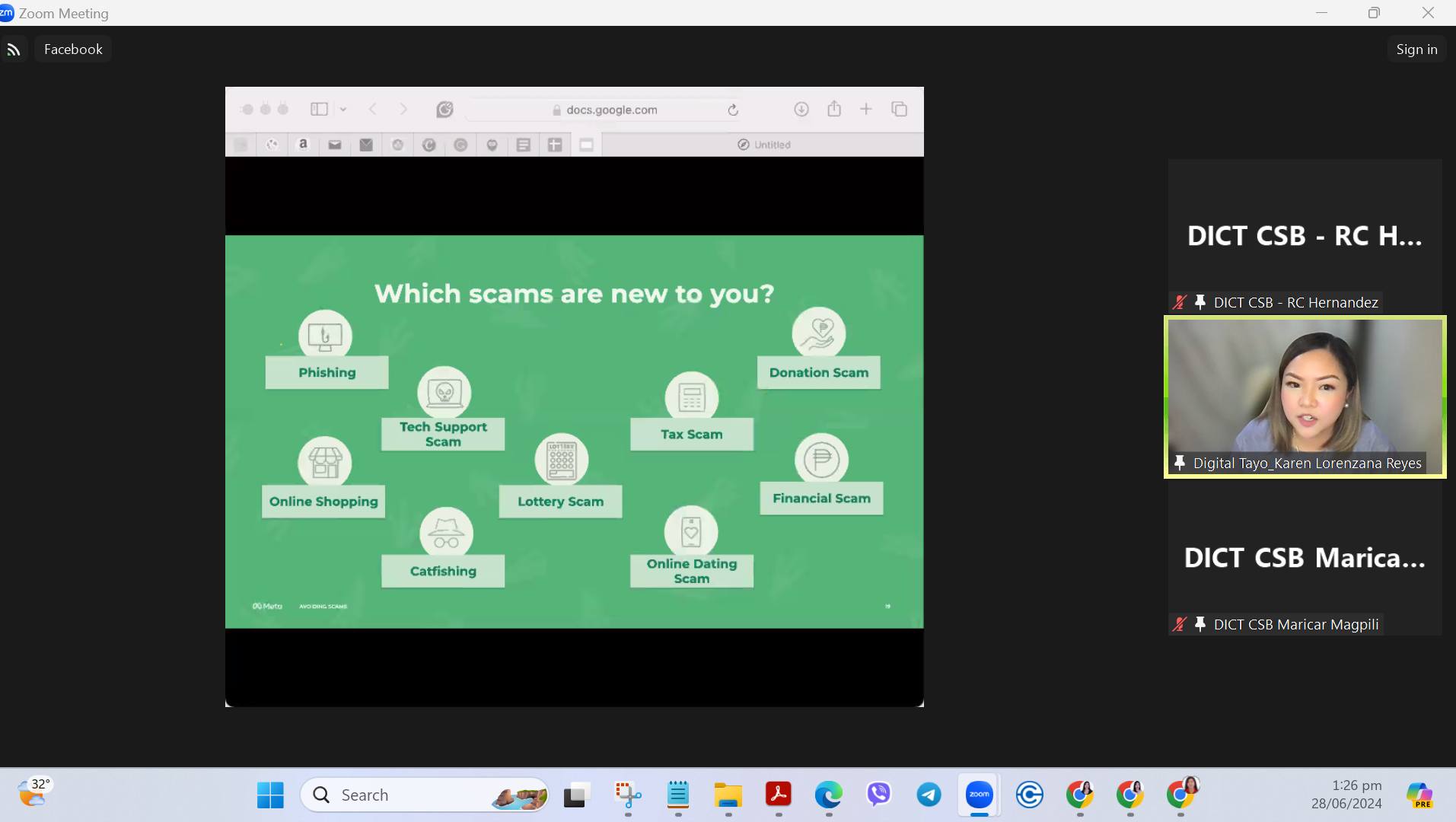The height and width of the screenshot is (822, 1456).
Task: Click the Online Dating Scam label
Action: (x=692, y=571)
